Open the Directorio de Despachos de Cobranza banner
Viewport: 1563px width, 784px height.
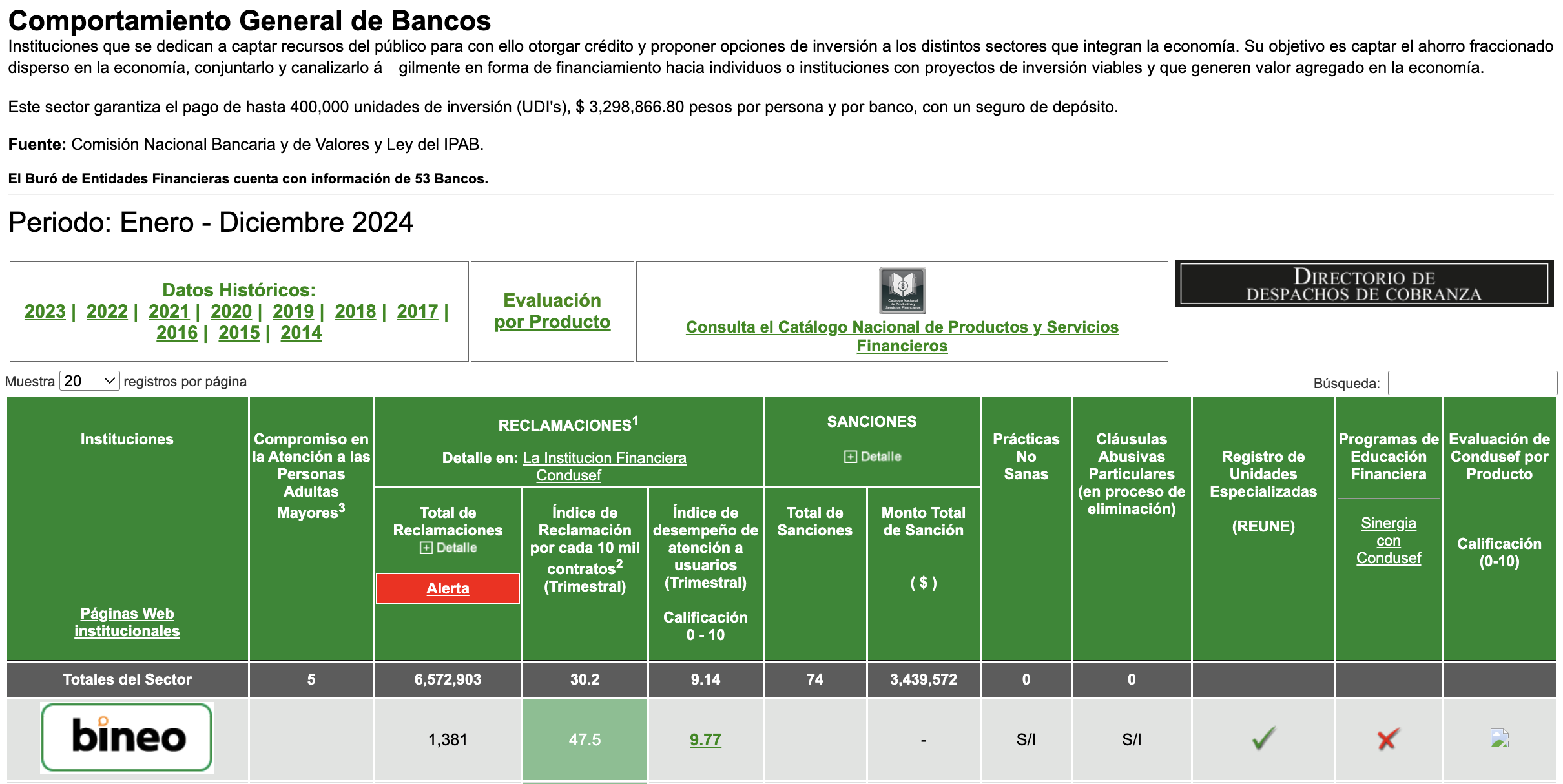[x=1363, y=284]
